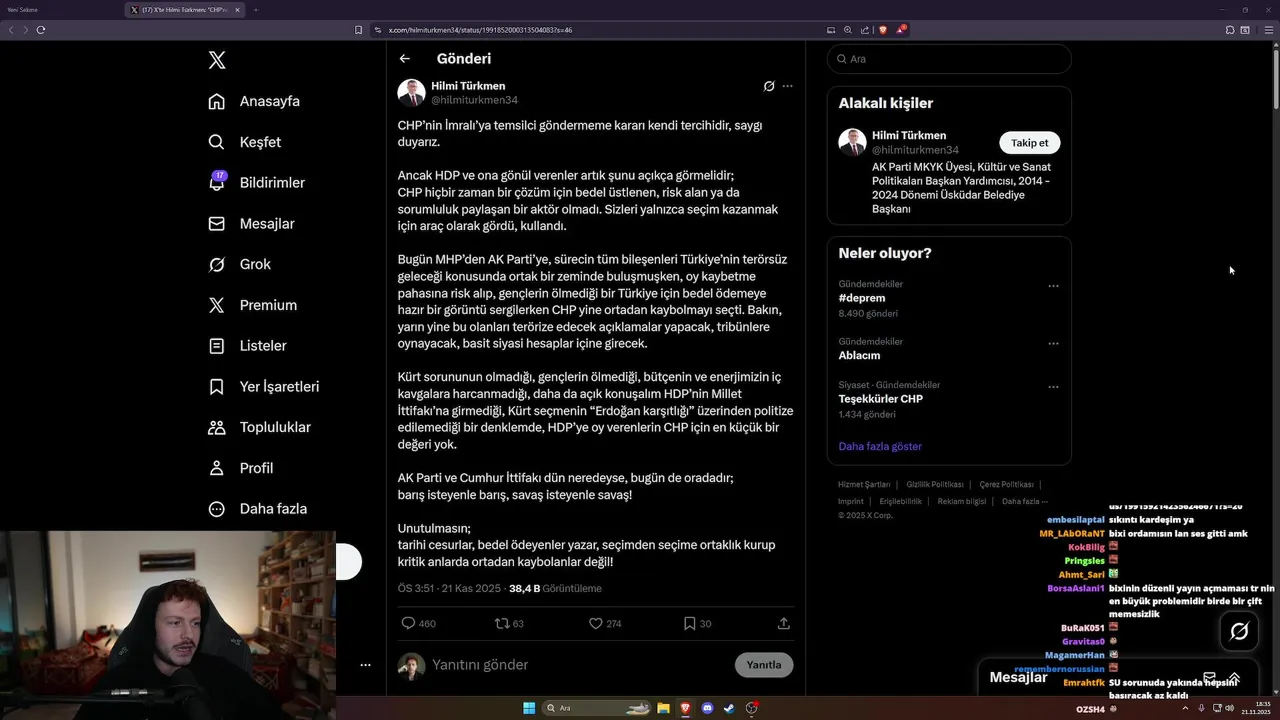Click the Yanıtla button
The height and width of the screenshot is (720, 1280).
(x=764, y=665)
